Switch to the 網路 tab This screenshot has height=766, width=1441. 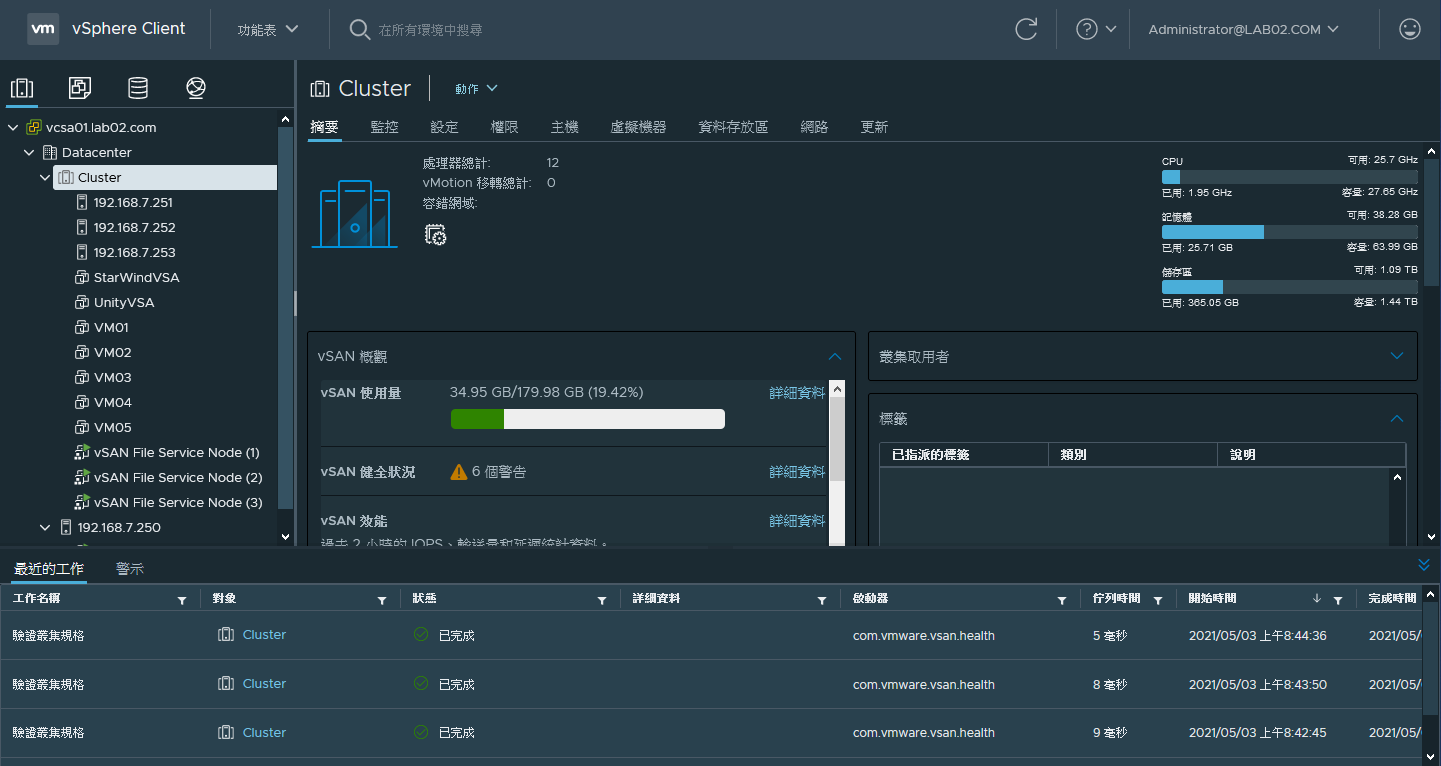(x=814, y=127)
